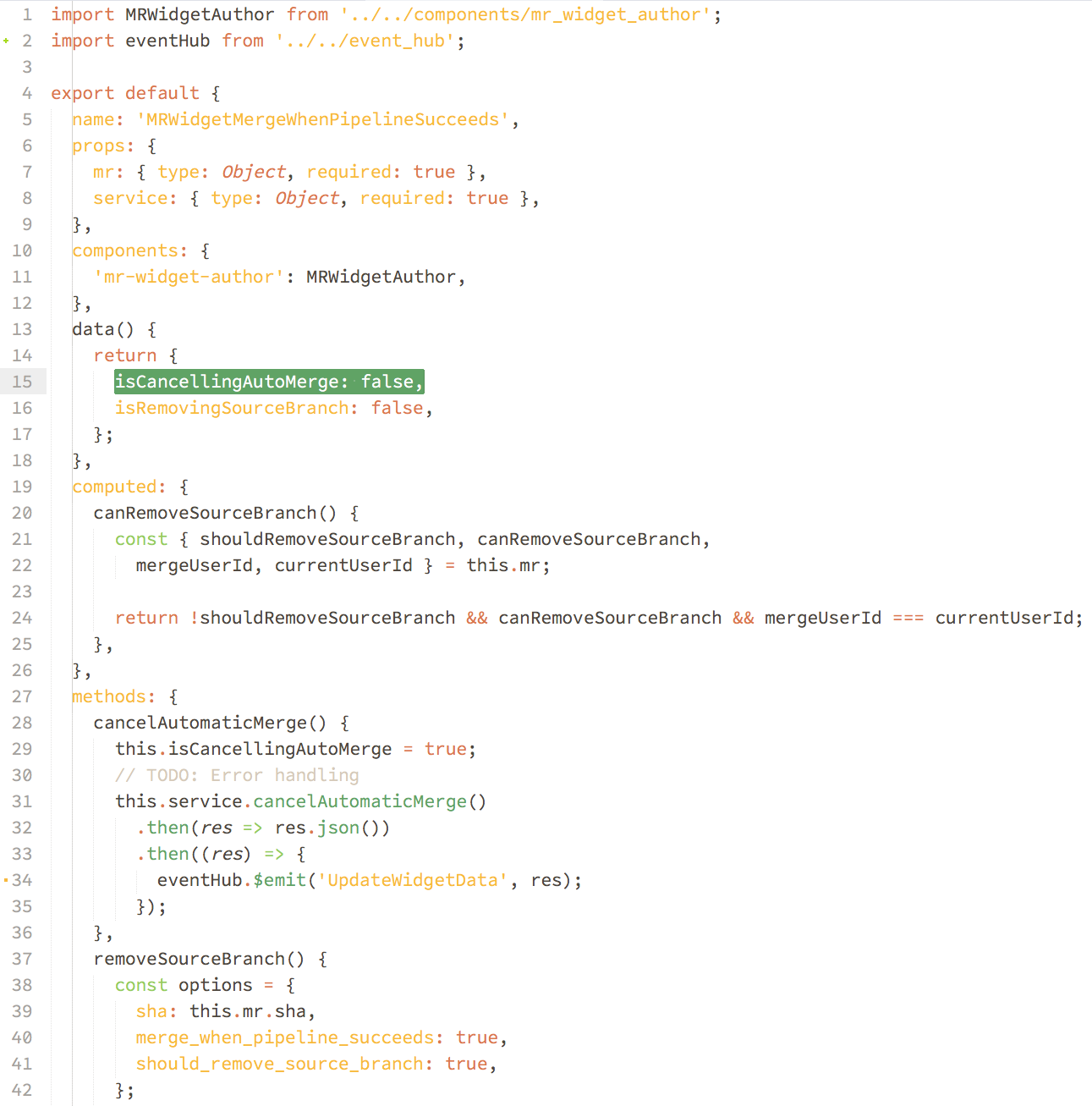Click '$emit' on line 34
The image size is (1092, 1106).
coord(279,880)
